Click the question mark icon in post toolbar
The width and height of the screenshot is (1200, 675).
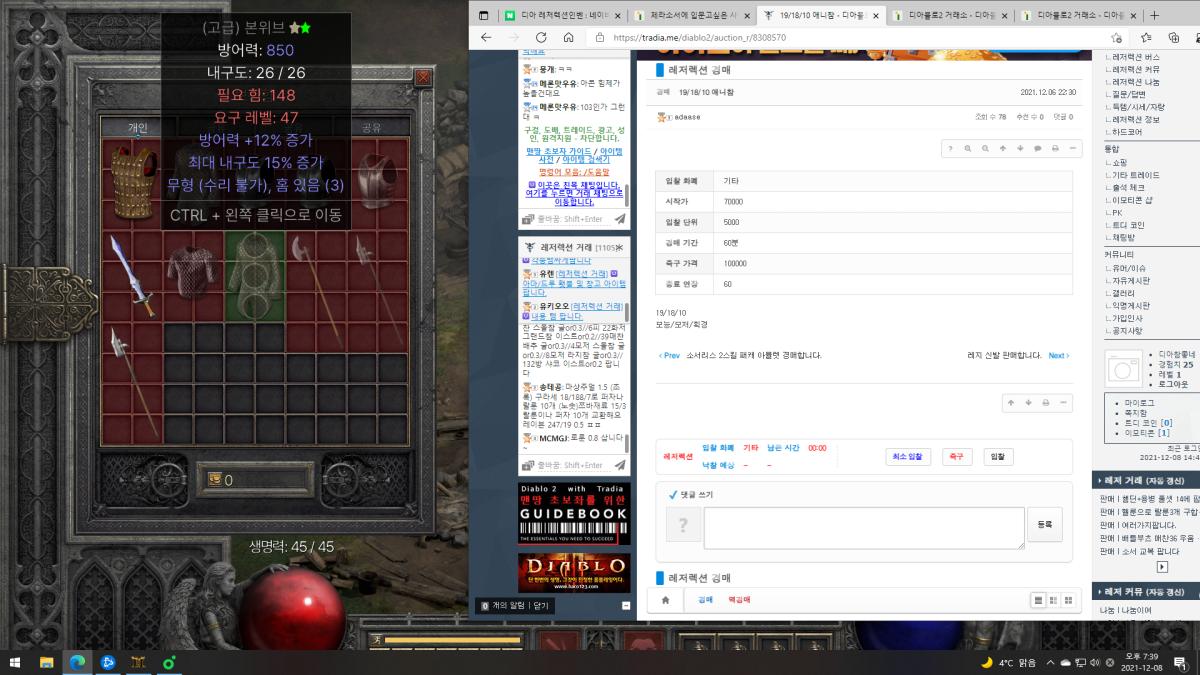pyautogui.click(x=950, y=148)
